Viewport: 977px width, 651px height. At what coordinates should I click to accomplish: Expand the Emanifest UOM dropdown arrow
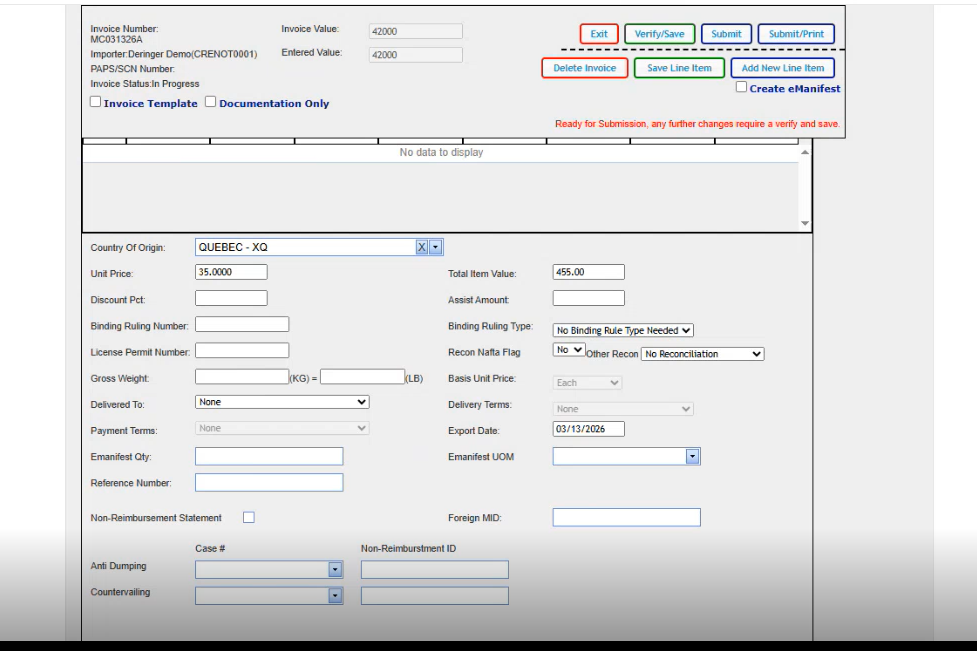pyautogui.click(x=692, y=456)
